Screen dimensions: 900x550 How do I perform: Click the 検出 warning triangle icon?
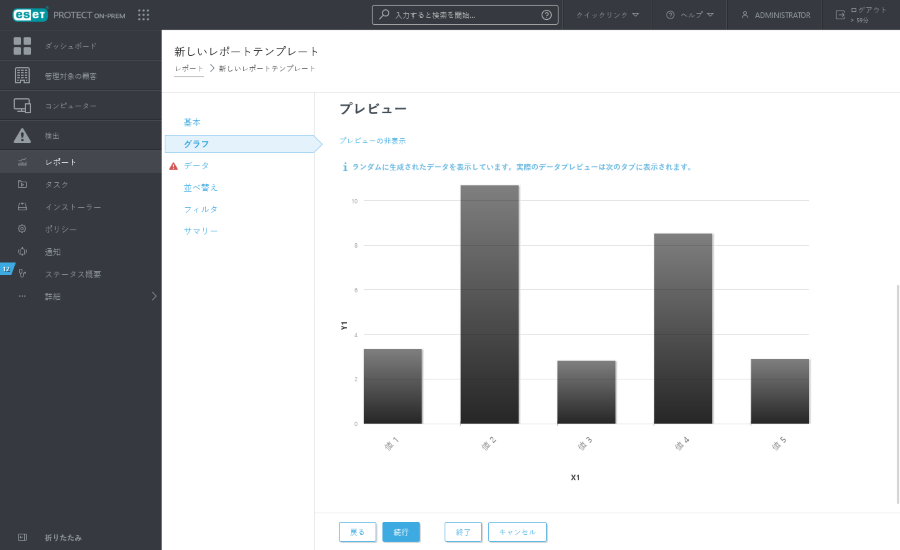click(22, 136)
